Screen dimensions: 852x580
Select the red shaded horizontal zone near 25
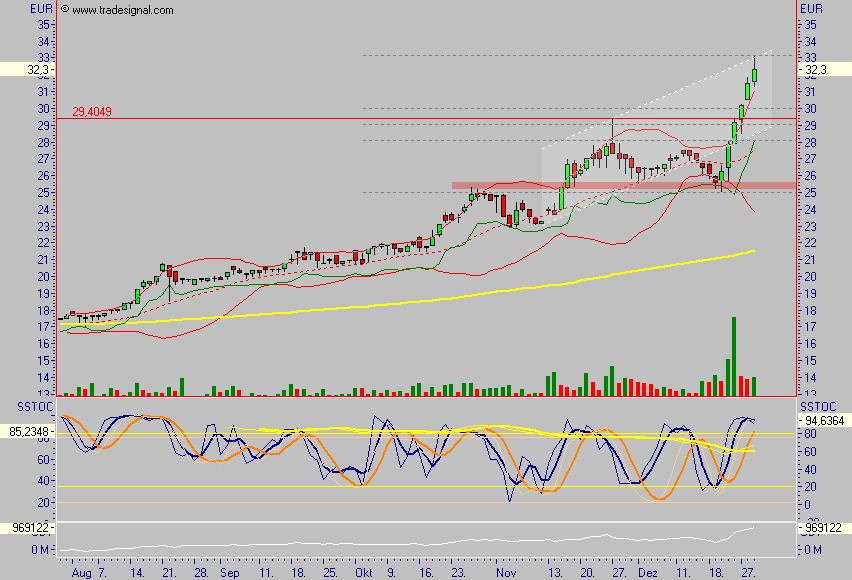tap(620, 185)
